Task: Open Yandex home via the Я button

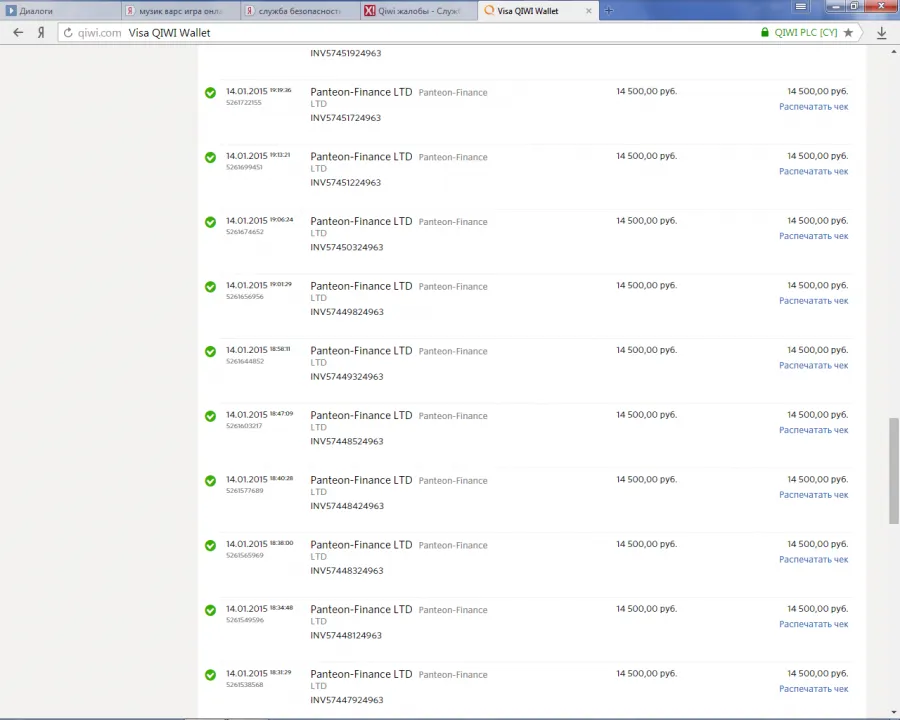Action: point(41,33)
